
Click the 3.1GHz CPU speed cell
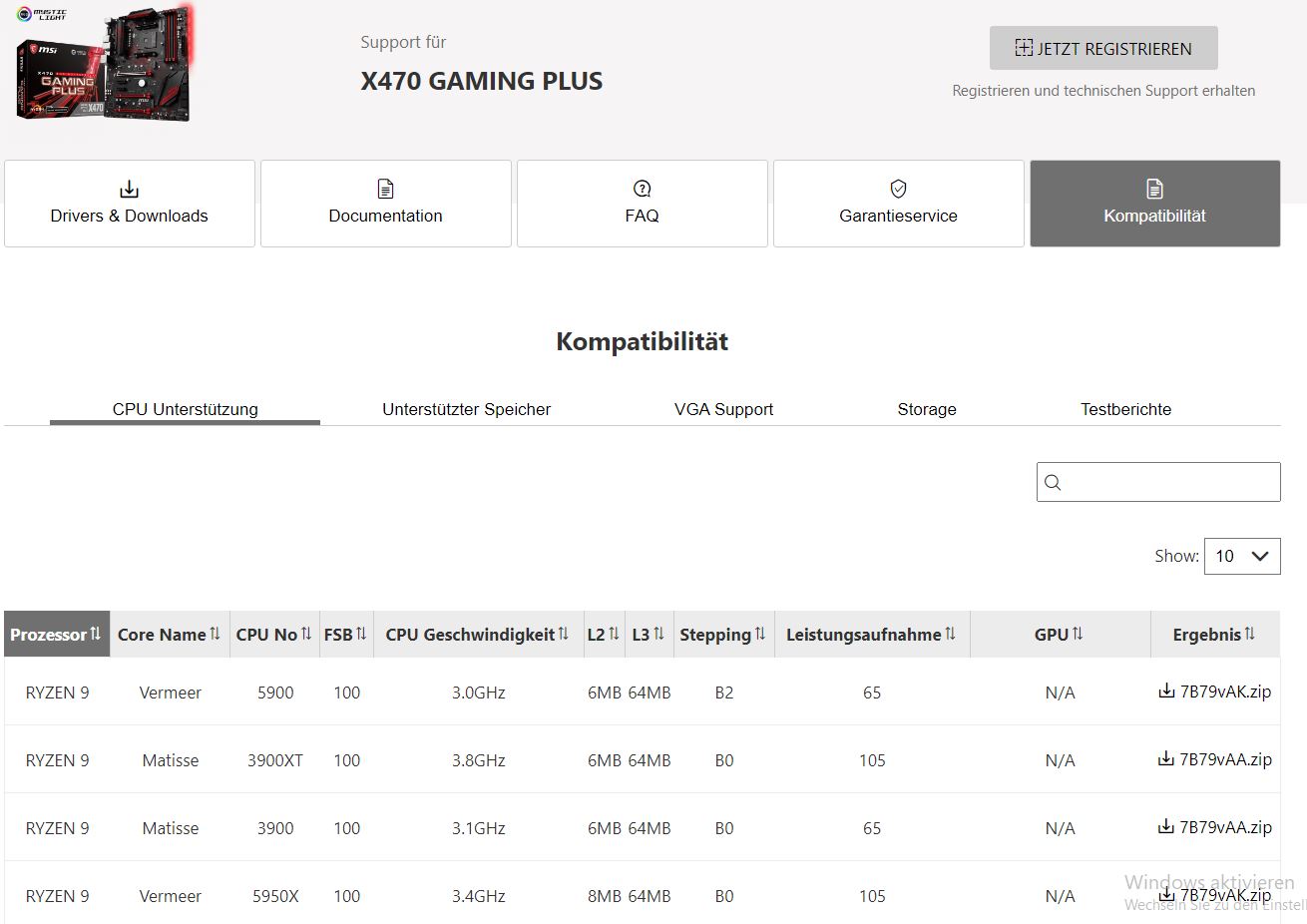pyautogui.click(x=479, y=828)
